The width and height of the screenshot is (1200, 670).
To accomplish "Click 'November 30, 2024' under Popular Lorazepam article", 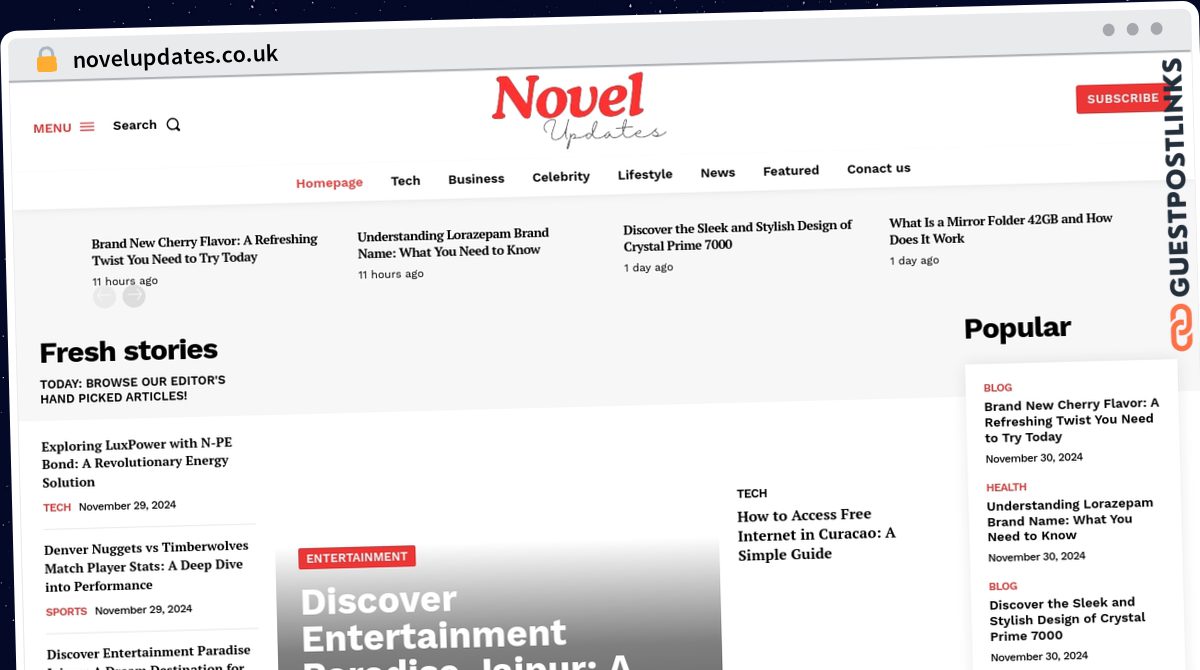I will (x=1036, y=557).
